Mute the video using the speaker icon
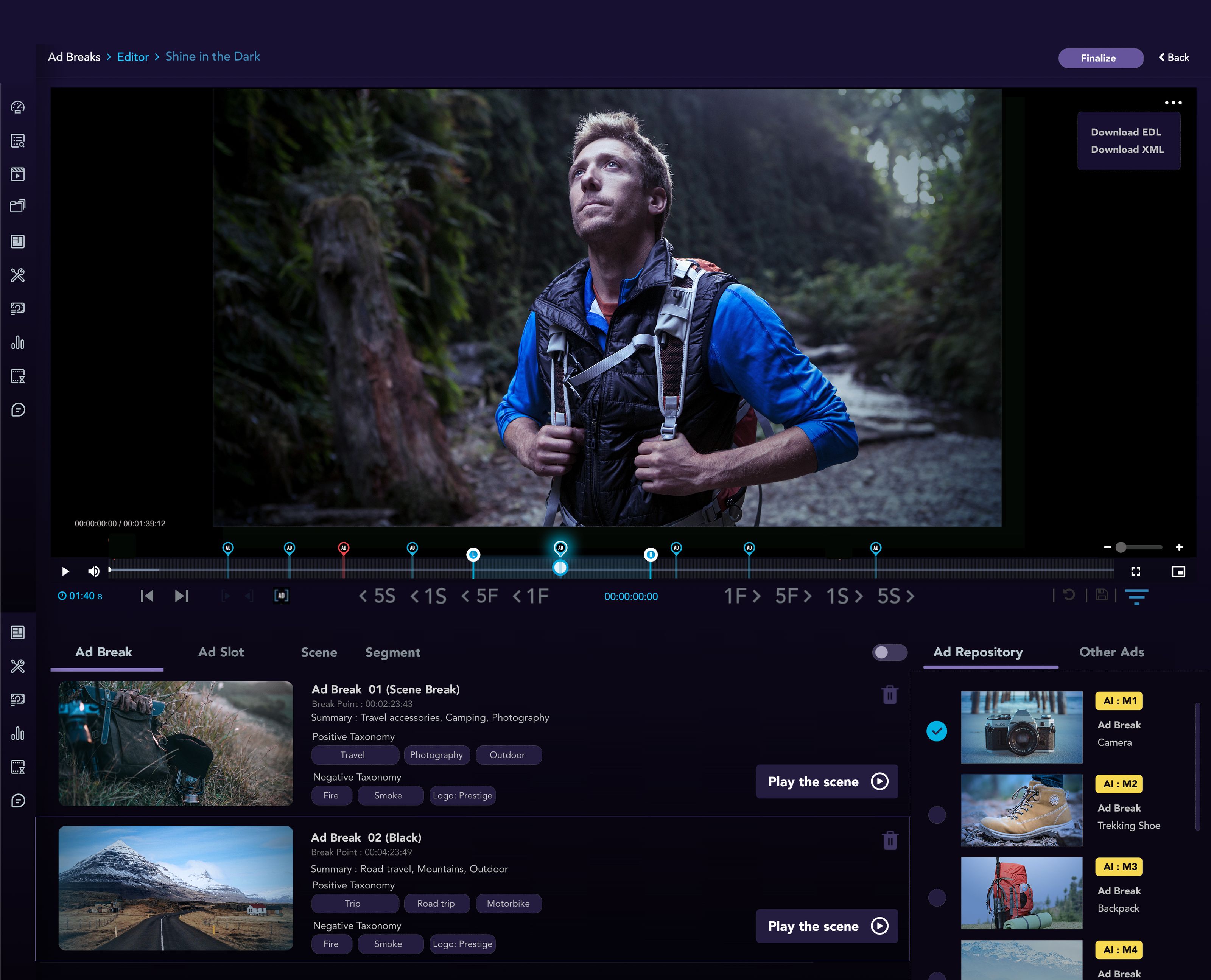1211x980 pixels. click(94, 571)
